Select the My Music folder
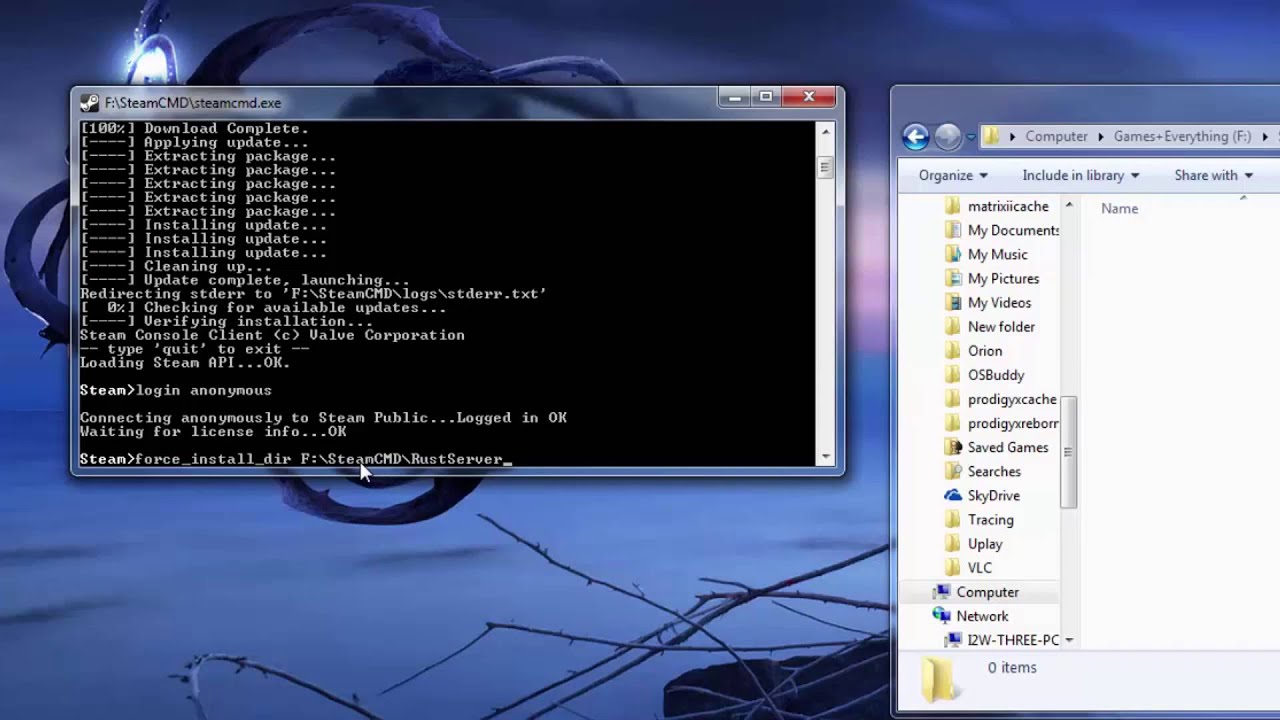The height and width of the screenshot is (720, 1280). [997, 254]
